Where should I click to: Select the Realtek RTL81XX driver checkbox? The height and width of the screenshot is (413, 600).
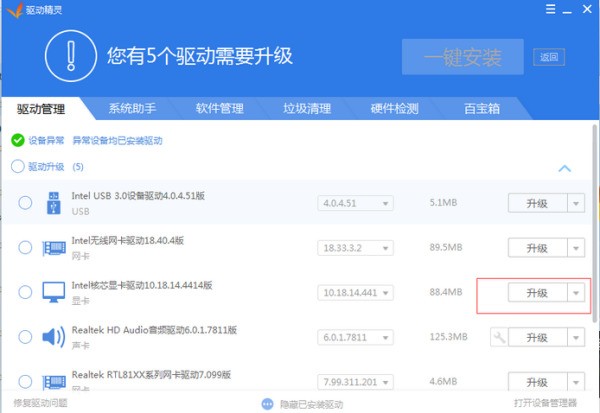point(25,382)
